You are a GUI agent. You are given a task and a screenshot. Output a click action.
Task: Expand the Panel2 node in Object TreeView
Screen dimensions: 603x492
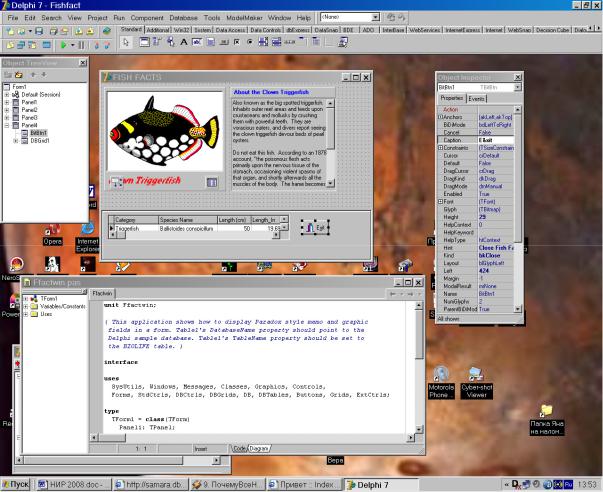pyautogui.click(x=7, y=110)
